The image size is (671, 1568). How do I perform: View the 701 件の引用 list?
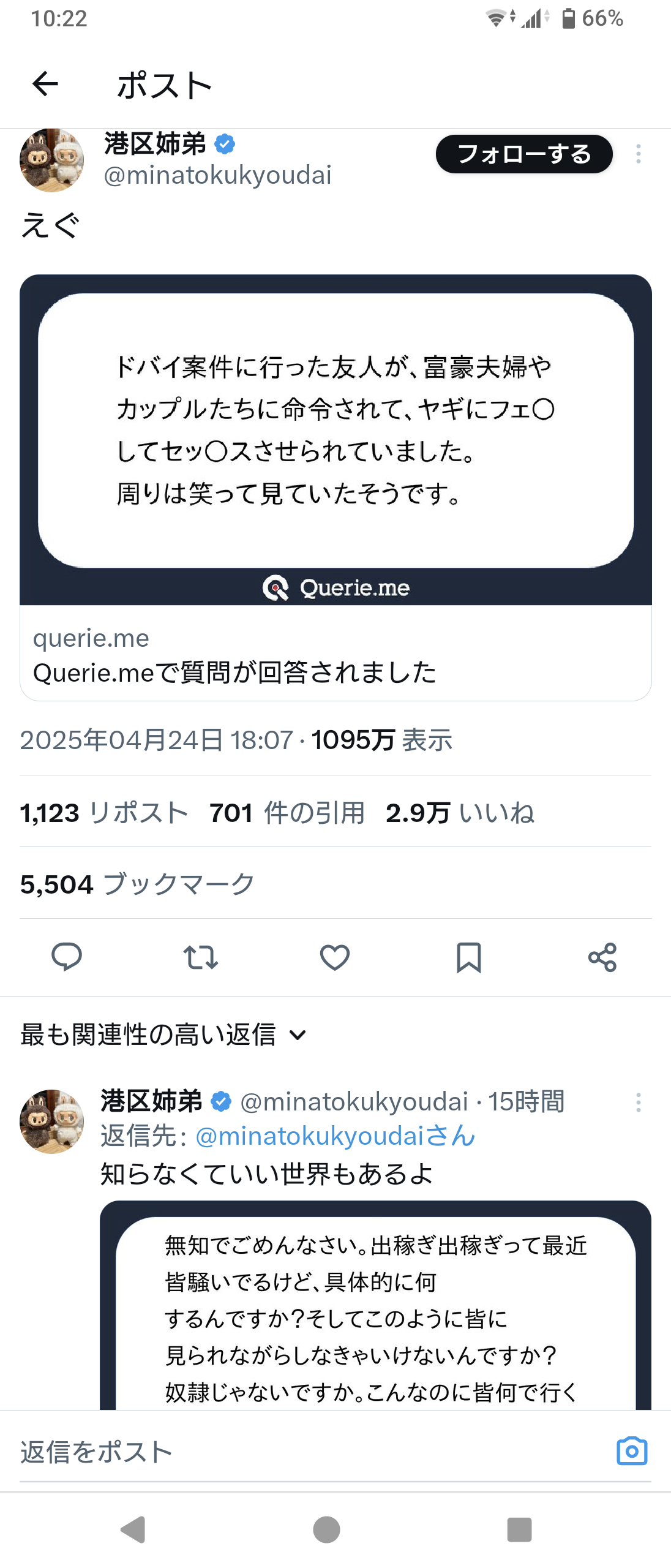pos(287,813)
